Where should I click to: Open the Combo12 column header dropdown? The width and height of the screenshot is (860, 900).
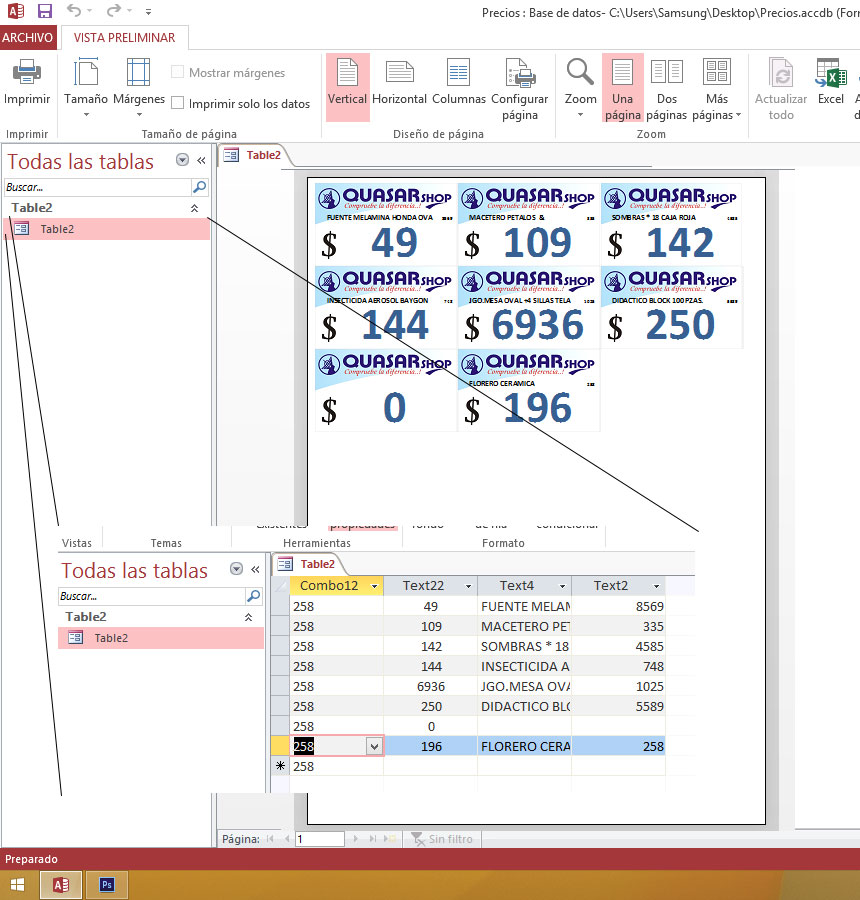(374, 586)
